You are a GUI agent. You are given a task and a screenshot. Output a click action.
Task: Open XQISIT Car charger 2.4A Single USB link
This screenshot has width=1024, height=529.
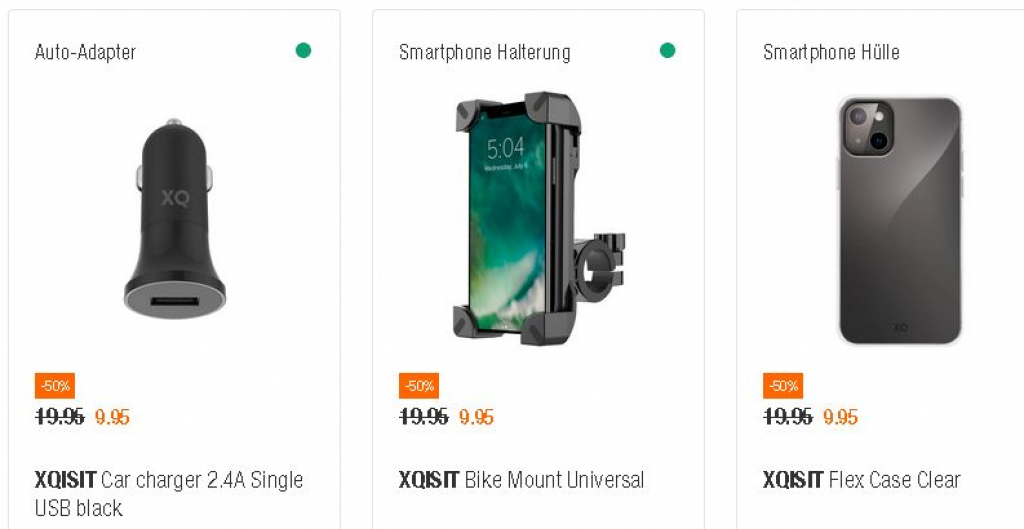pyautogui.click(x=168, y=493)
